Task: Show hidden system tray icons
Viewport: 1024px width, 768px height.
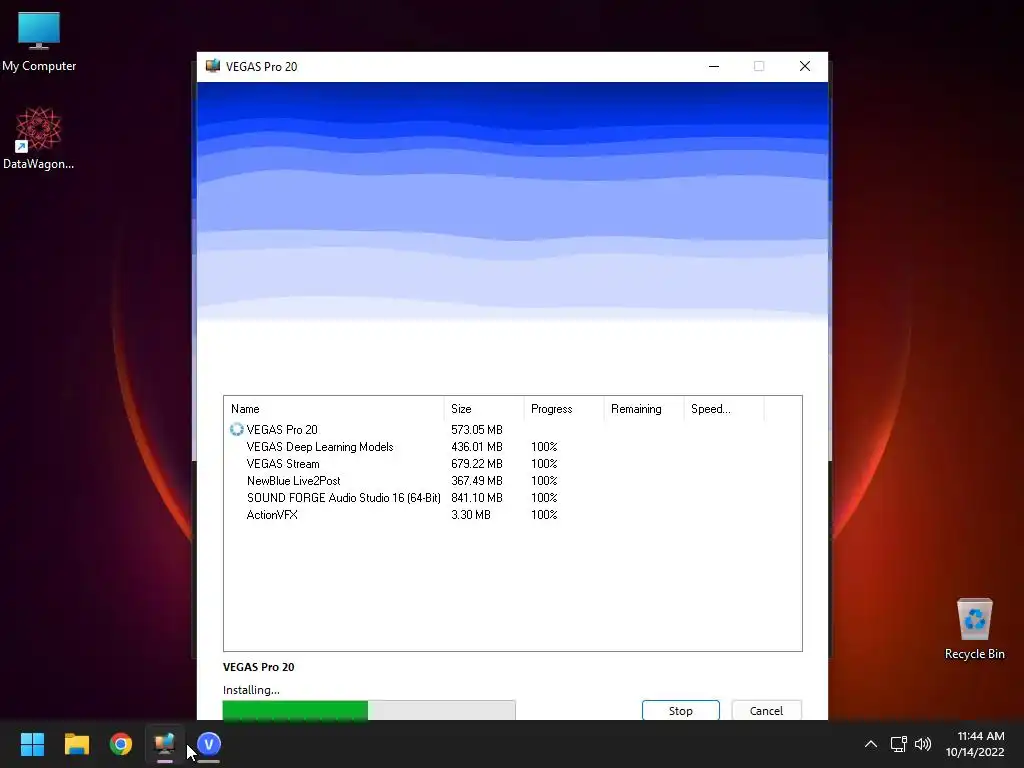Action: [x=871, y=744]
